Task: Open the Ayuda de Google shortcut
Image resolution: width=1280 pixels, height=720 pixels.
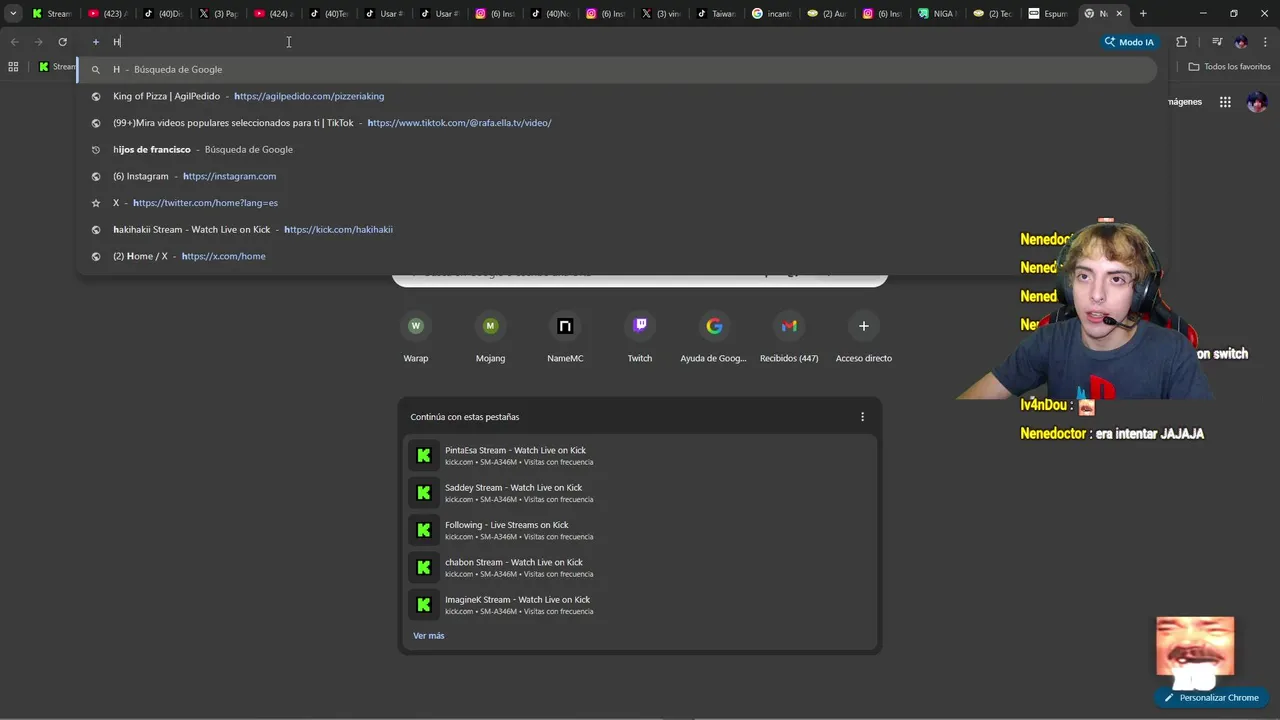Action: [714, 337]
